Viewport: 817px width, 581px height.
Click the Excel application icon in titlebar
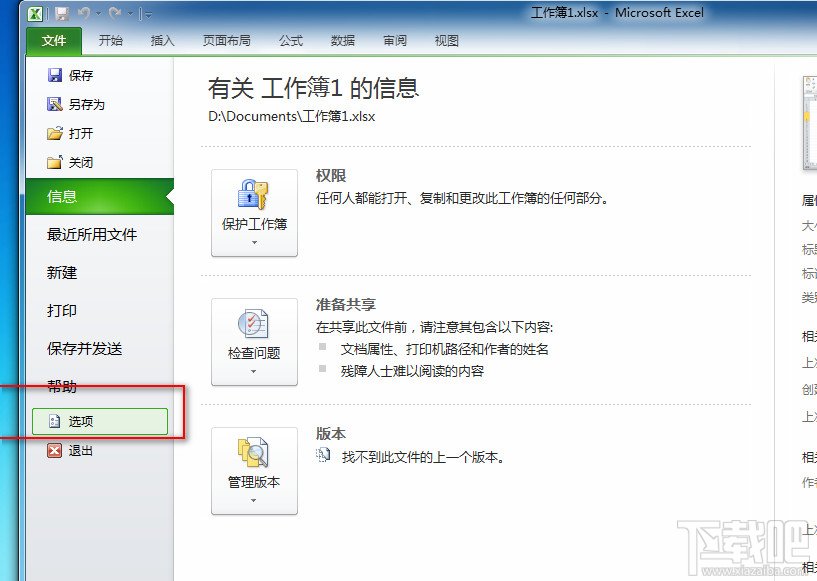point(33,13)
